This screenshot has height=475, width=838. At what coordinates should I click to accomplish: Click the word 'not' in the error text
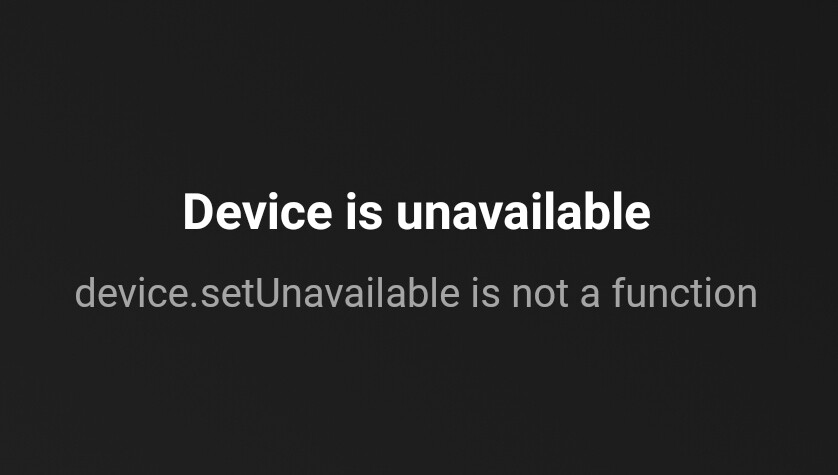pyautogui.click(x=540, y=293)
